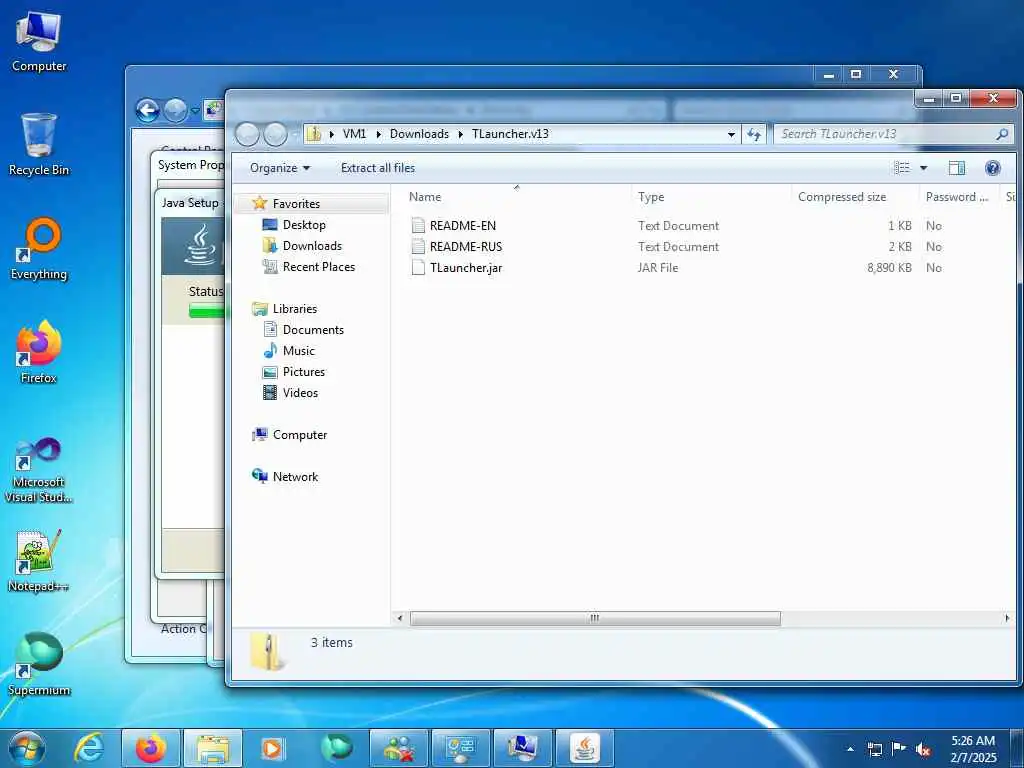Select Downloads in the address breadcrumb
This screenshot has height=768, width=1024.
pos(419,134)
